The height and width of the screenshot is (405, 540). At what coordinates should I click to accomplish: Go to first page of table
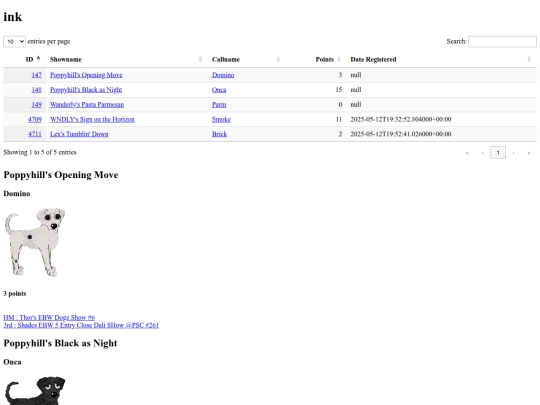[x=467, y=153]
